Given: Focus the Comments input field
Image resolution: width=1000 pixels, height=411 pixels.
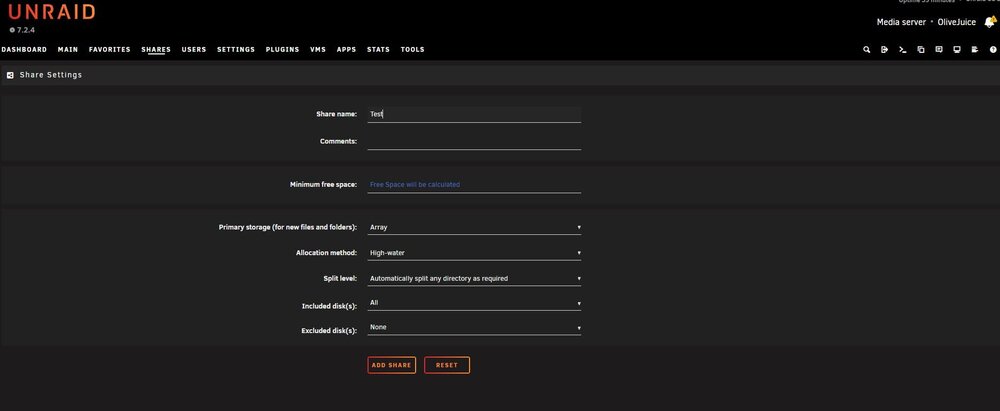Looking at the screenshot, I should (474, 142).
